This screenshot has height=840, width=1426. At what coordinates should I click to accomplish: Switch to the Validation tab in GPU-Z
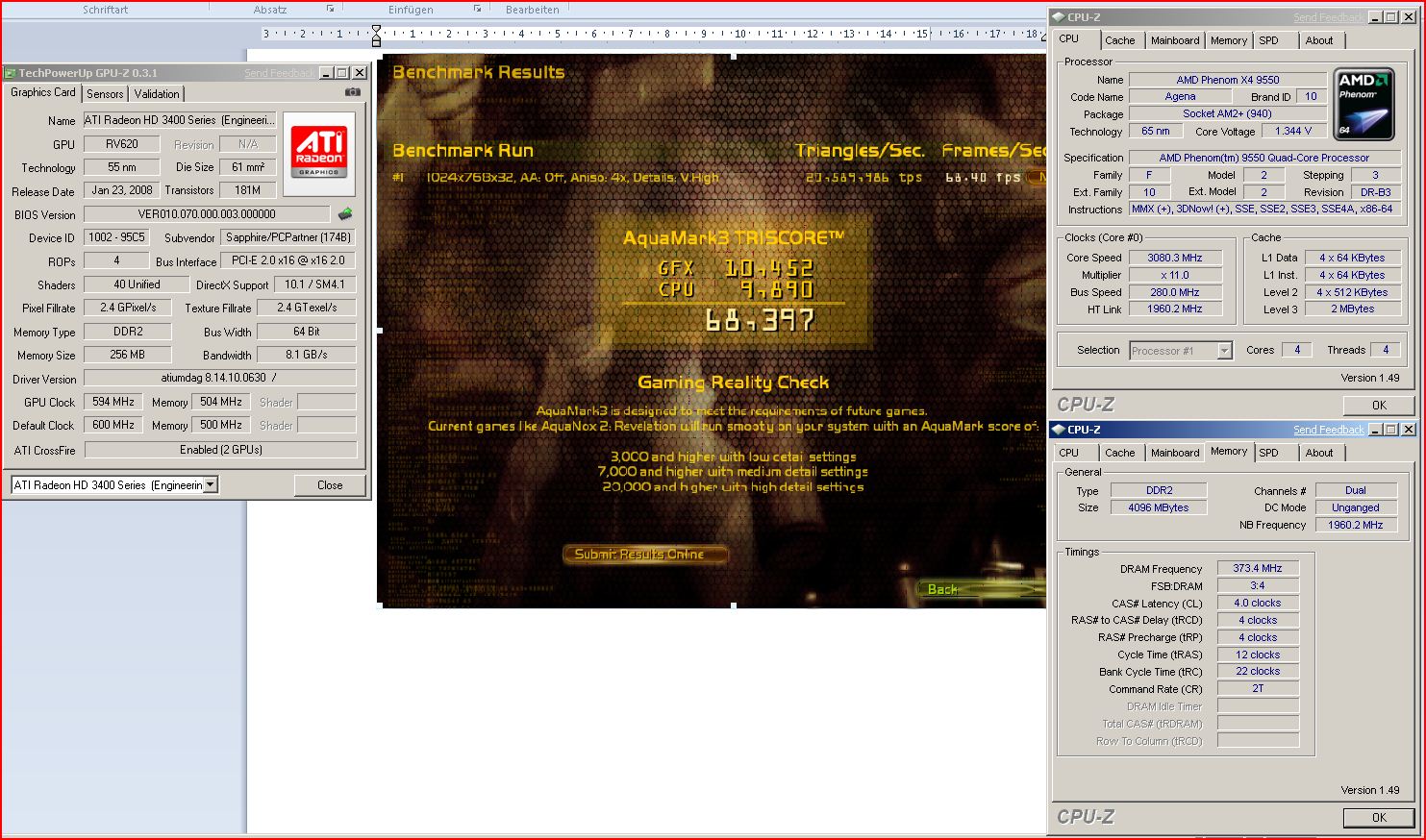click(157, 94)
